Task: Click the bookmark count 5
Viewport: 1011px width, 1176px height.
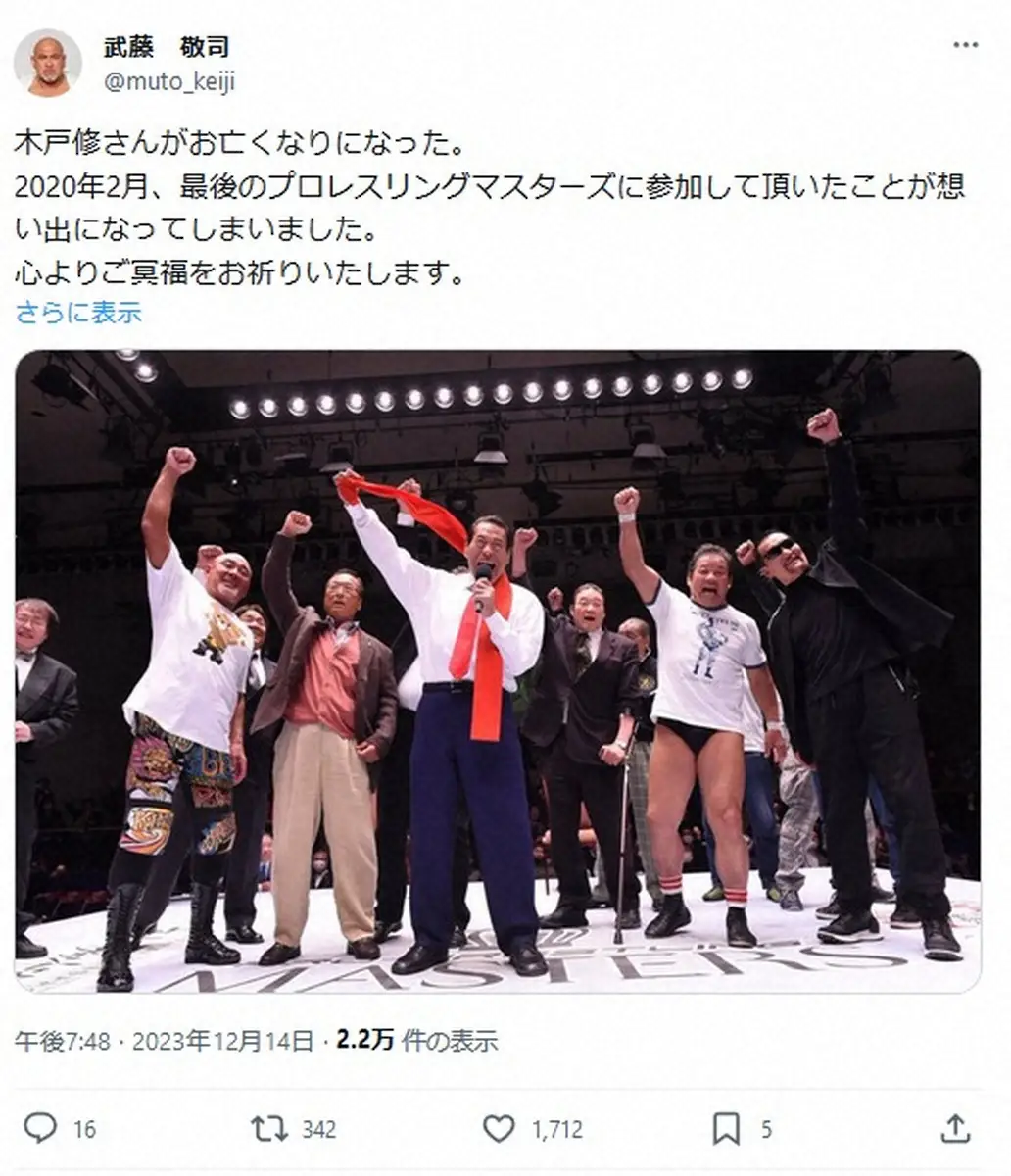Action: tap(766, 1129)
